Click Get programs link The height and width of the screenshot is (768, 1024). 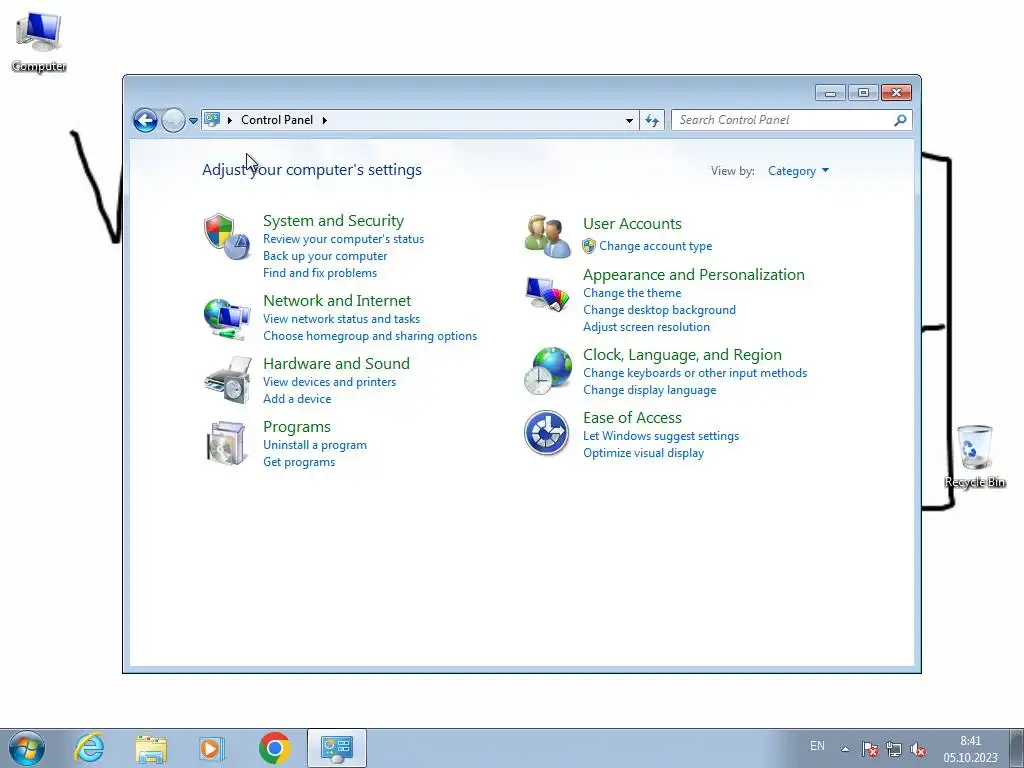pyautogui.click(x=298, y=462)
